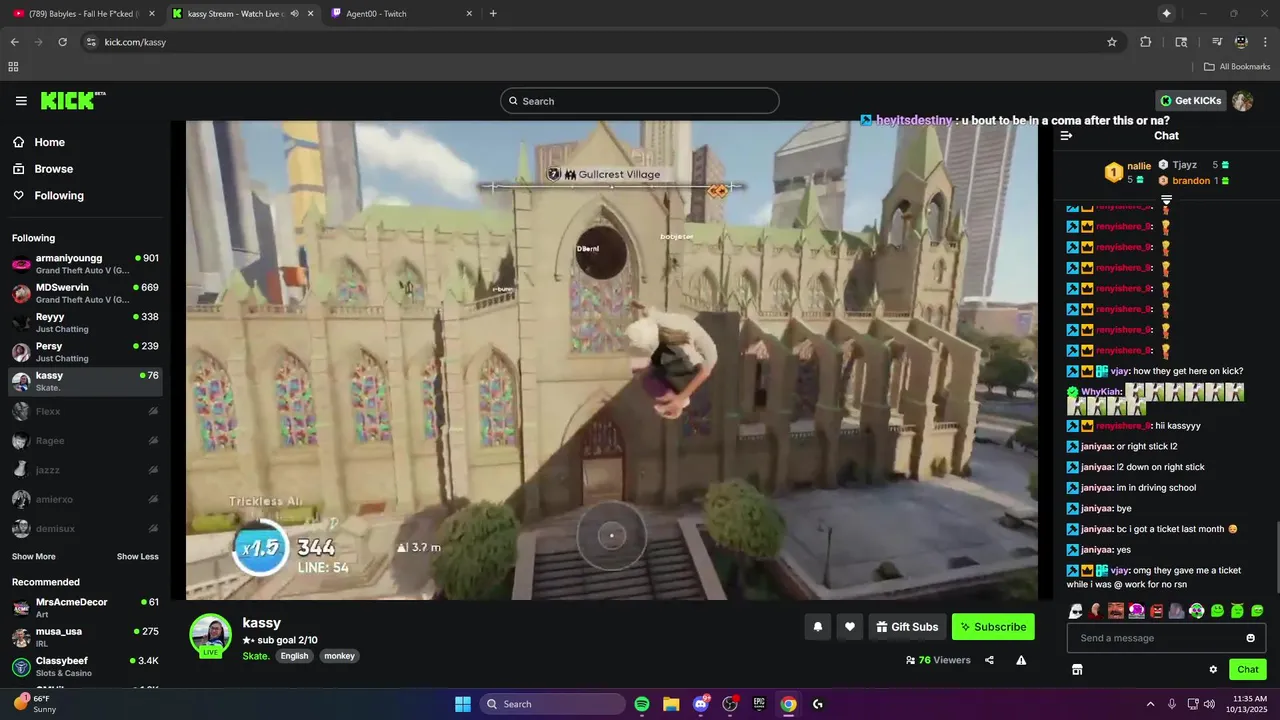Click the green Subscribe button
Screen dimensions: 1280x720
coord(993,627)
